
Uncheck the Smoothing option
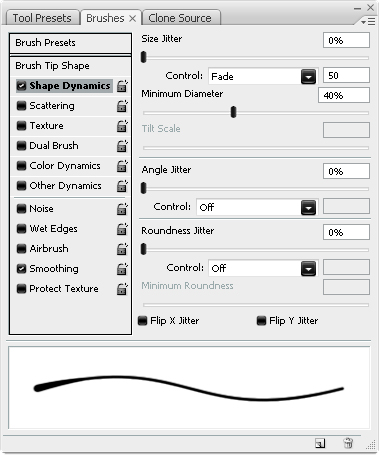click(x=21, y=269)
